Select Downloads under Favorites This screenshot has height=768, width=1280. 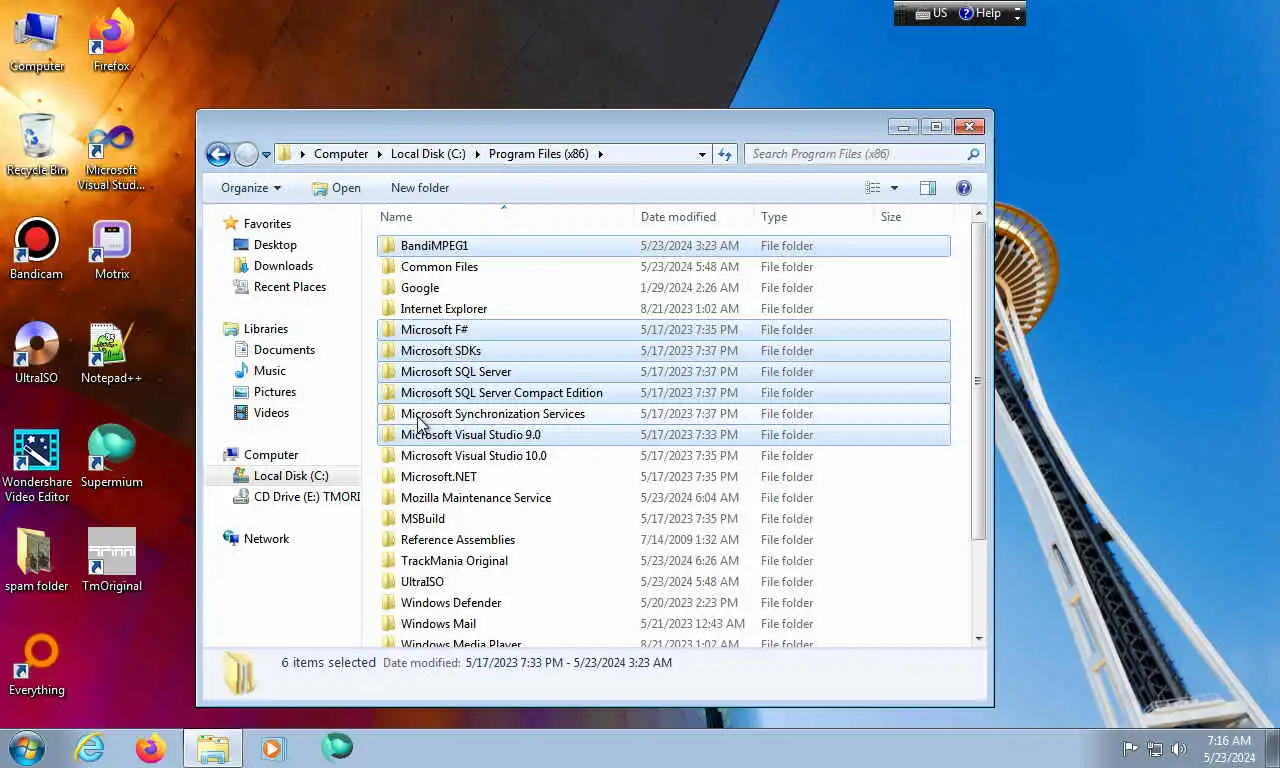coord(283,266)
